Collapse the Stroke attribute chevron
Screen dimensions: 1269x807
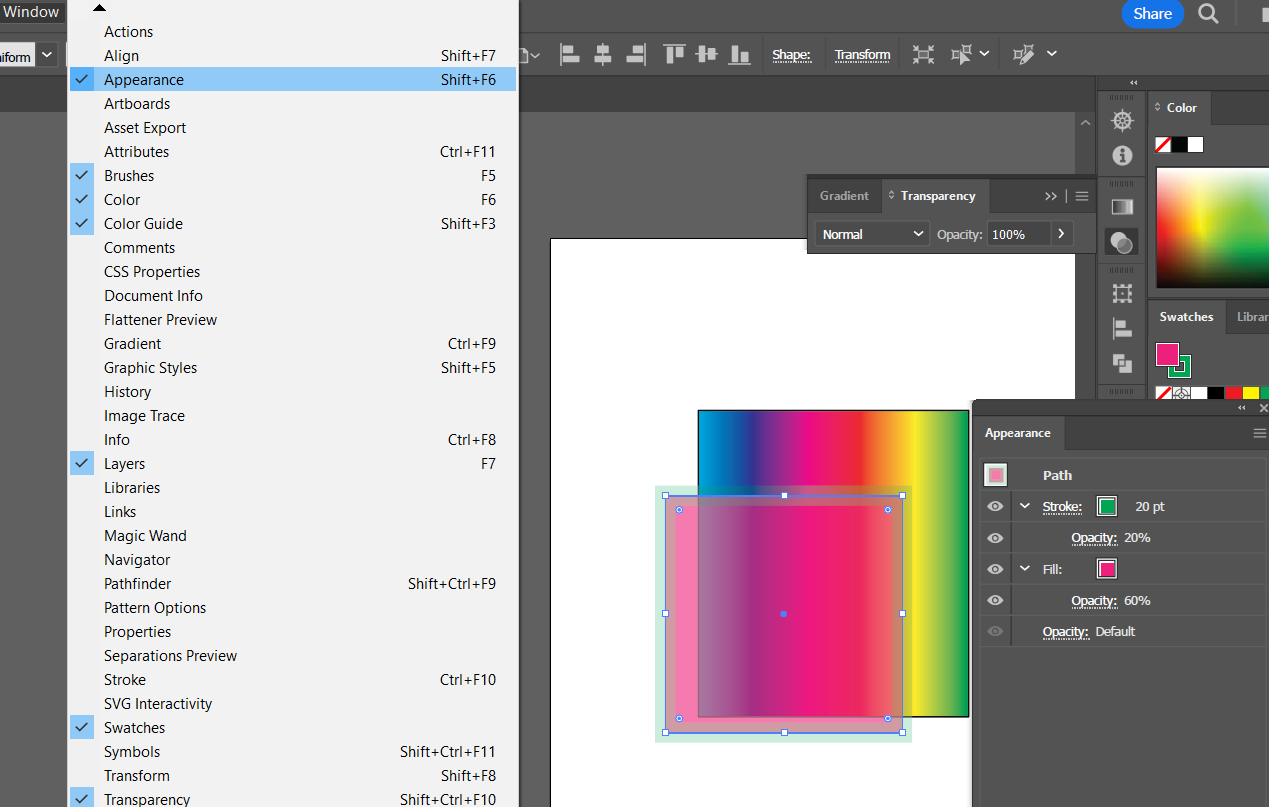click(x=1025, y=507)
